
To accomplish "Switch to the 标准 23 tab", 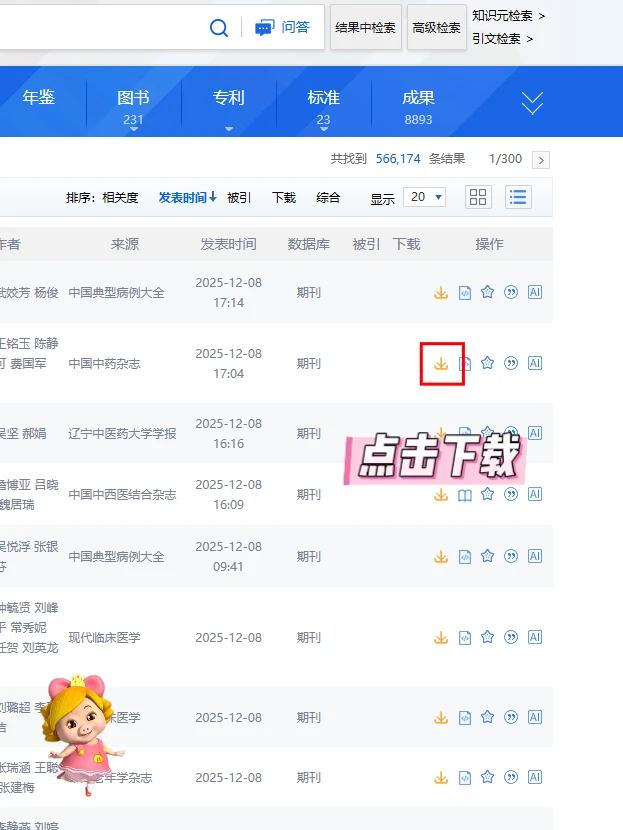I will pyautogui.click(x=323, y=106).
